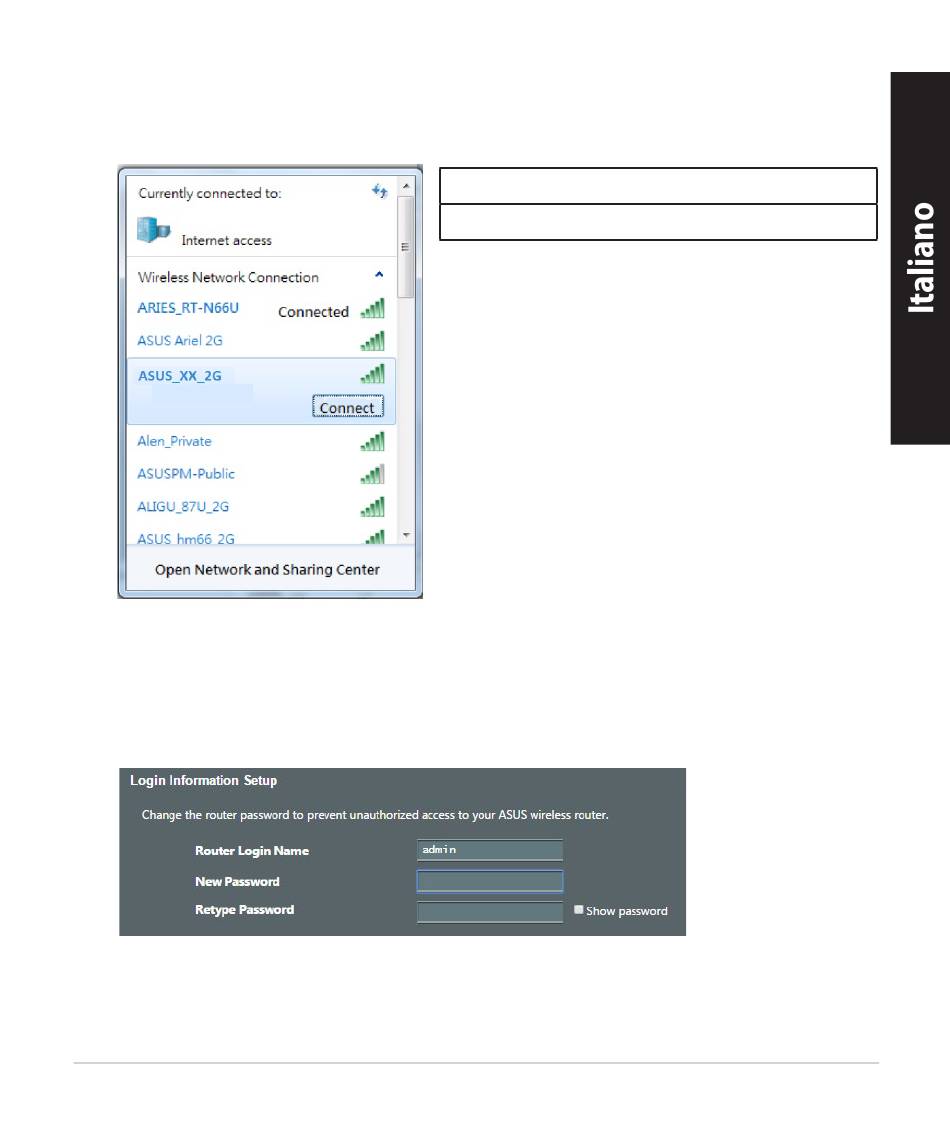Click the Connected status text
The image size is (950, 1135).
click(x=314, y=312)
